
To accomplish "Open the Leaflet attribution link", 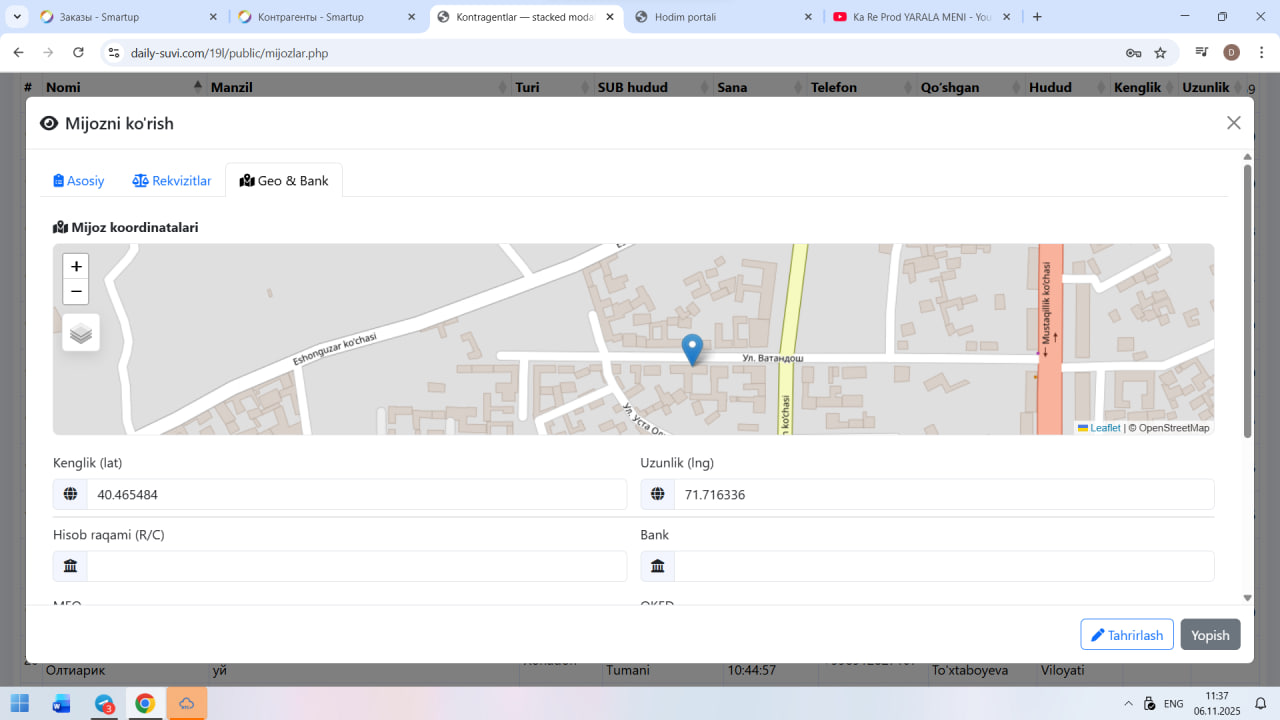I will click(x=1099, y=428).
